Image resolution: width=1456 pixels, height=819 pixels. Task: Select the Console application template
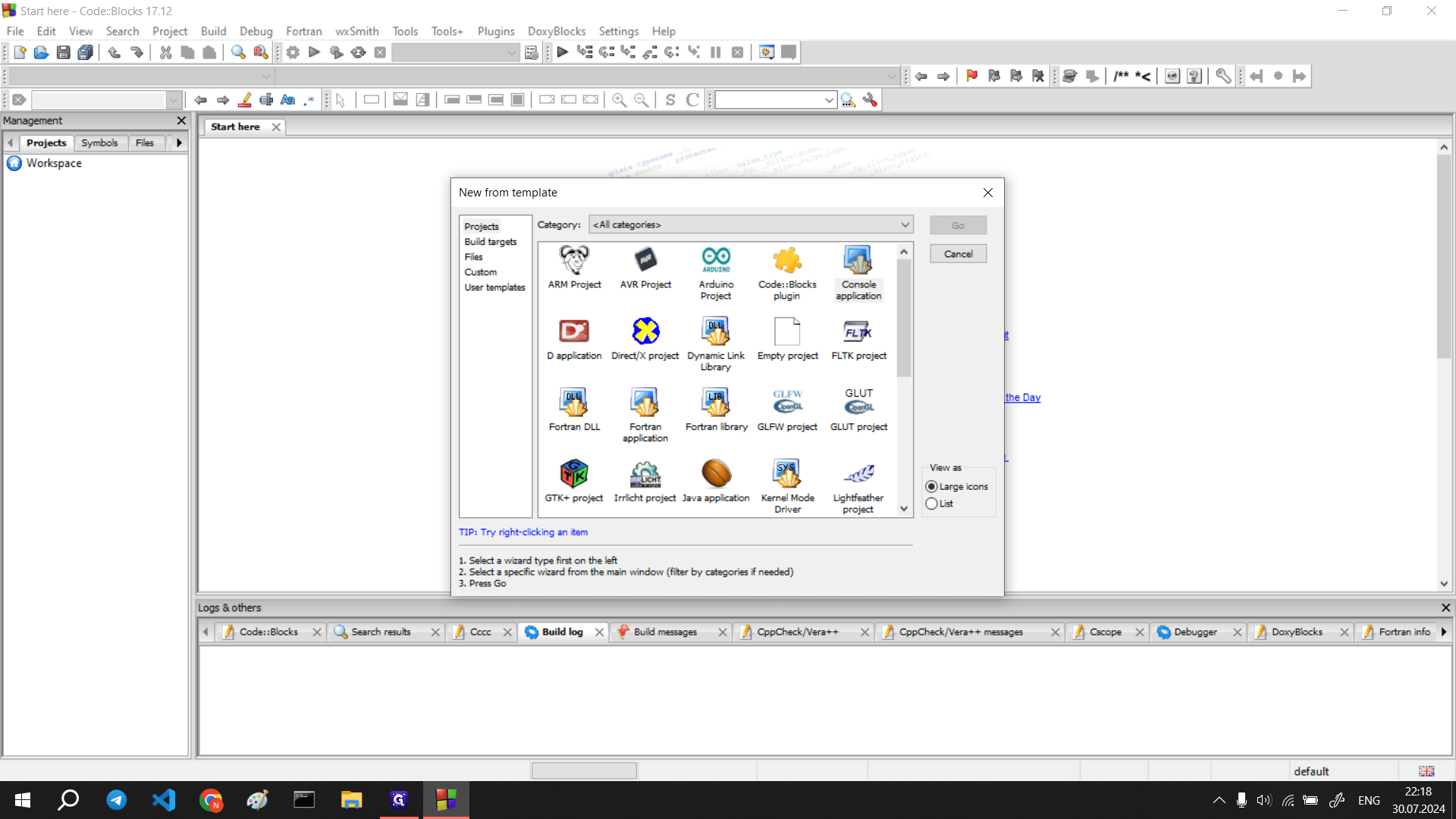[x=858, y=273]
